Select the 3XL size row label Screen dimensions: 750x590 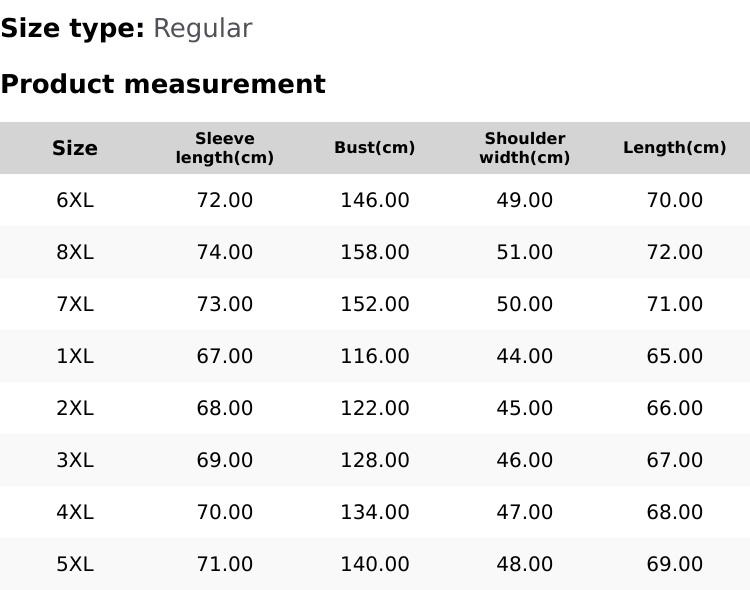(x=75, y=460)
